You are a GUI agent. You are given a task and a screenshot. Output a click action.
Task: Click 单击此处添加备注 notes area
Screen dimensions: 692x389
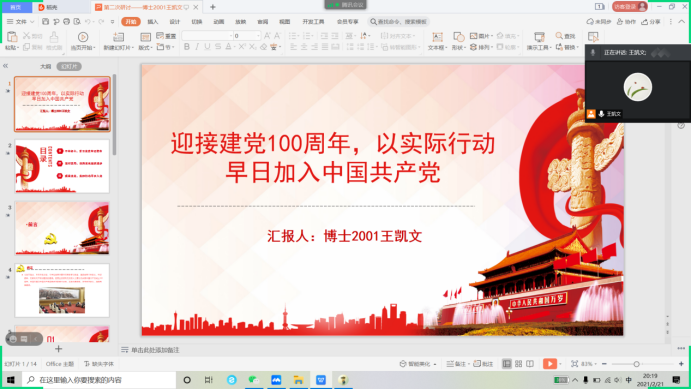tap(155, 350)
